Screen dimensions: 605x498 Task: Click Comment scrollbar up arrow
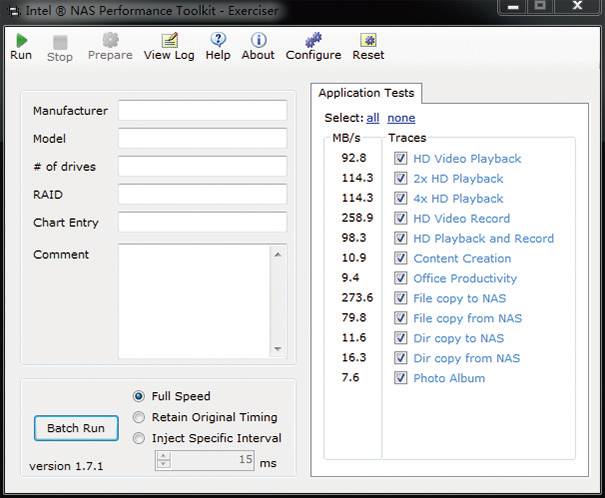tap(278, 255)
